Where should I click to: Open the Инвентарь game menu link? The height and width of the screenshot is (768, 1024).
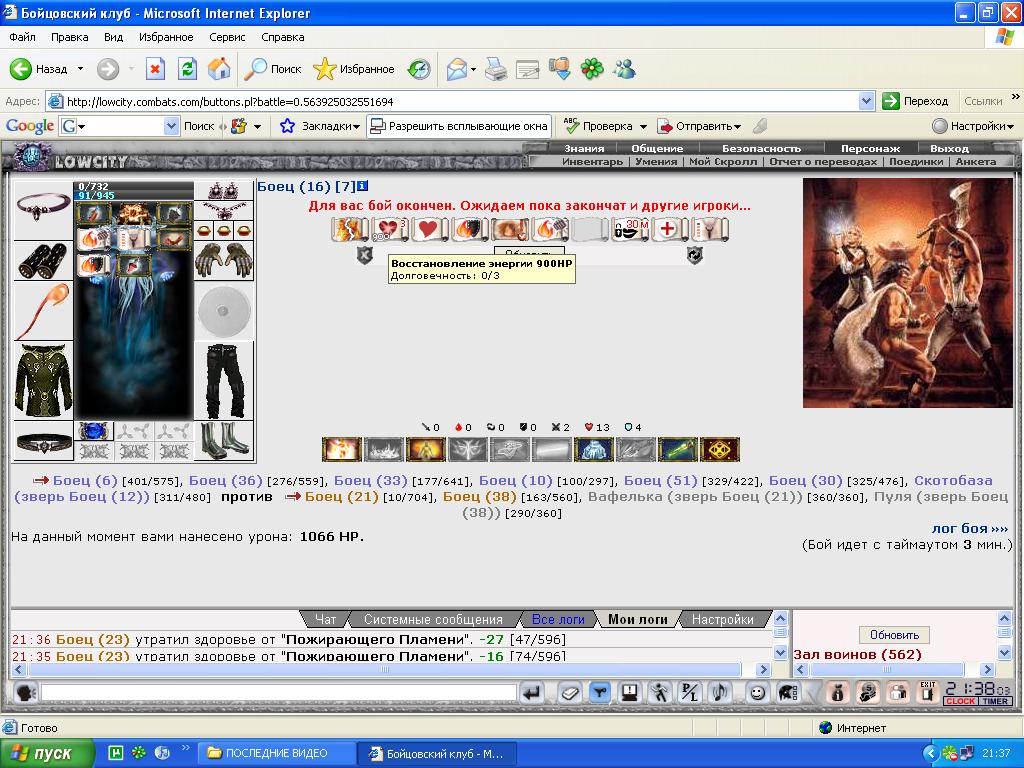(592, 161)
